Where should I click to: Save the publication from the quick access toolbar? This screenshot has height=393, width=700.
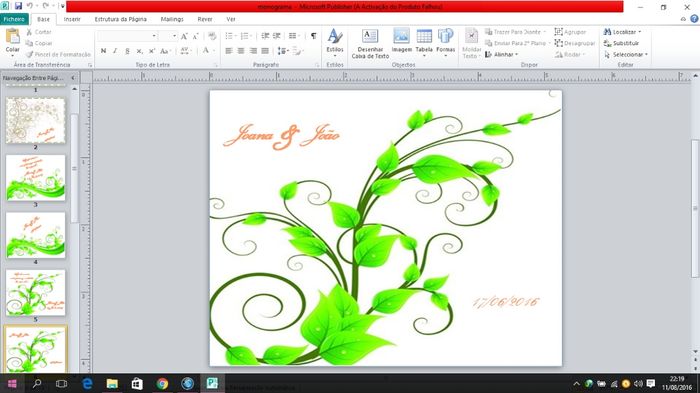18,6
